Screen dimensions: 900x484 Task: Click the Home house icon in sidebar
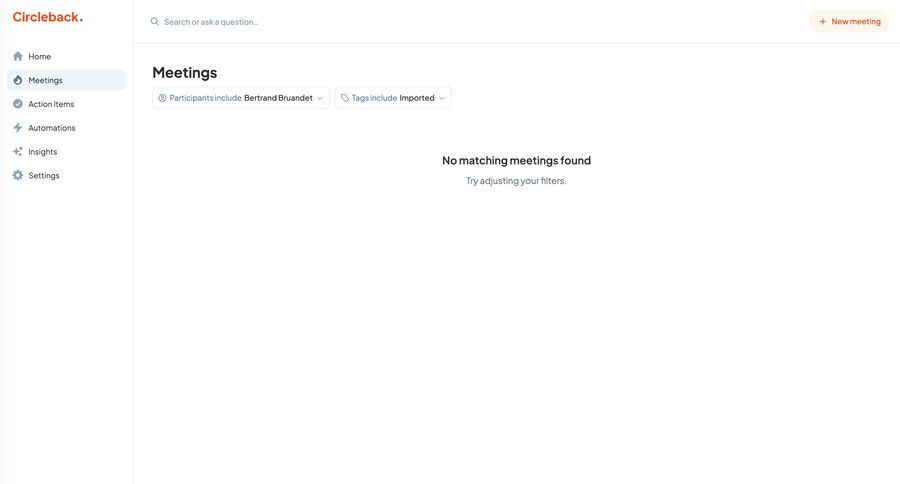(18, 56)
